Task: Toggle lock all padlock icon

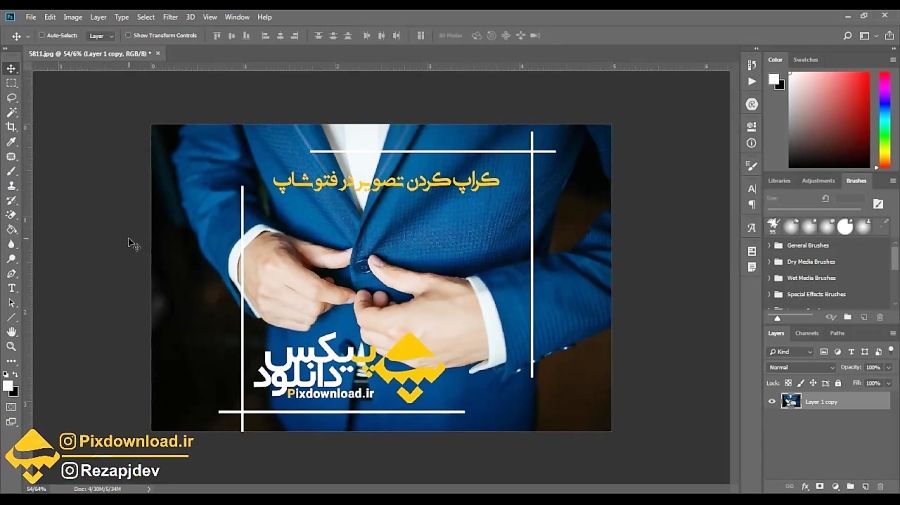Action: (838, 383)
